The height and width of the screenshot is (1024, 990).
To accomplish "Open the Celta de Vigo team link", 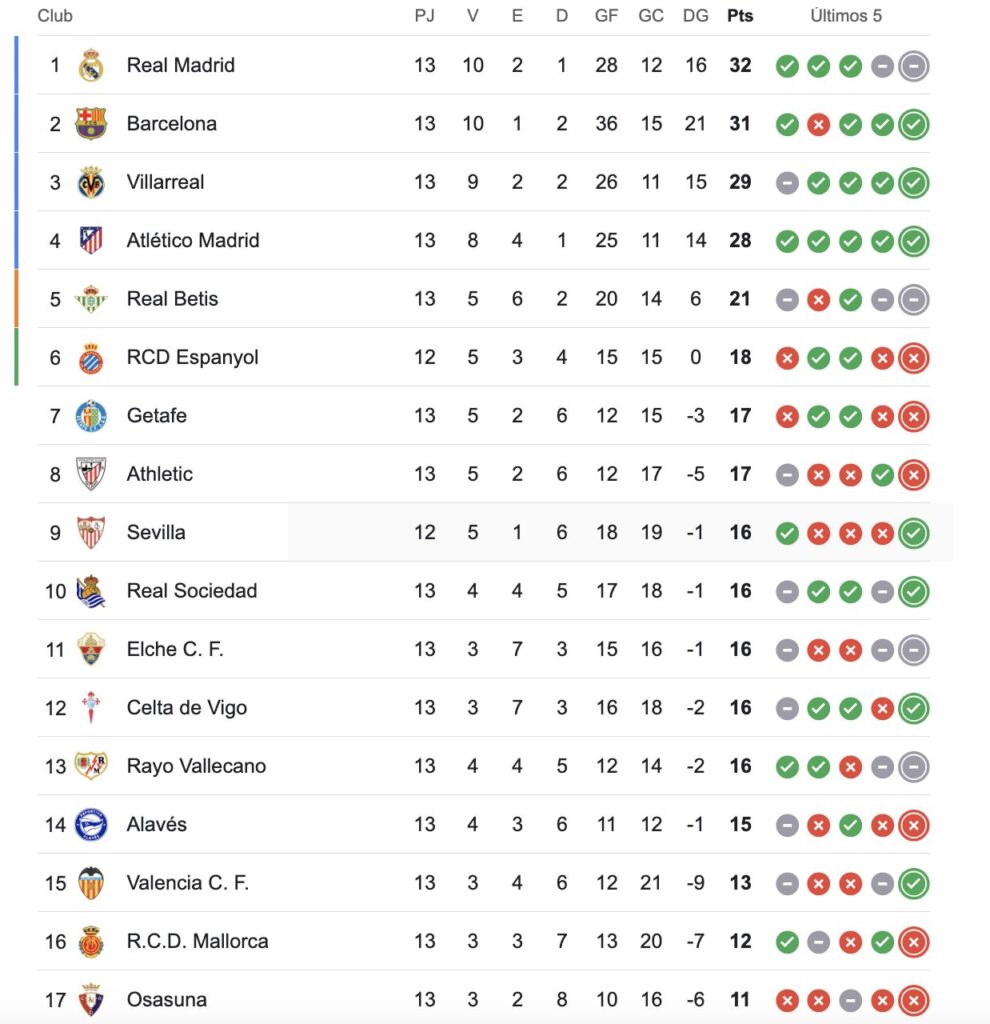I will tap(186, 708).
